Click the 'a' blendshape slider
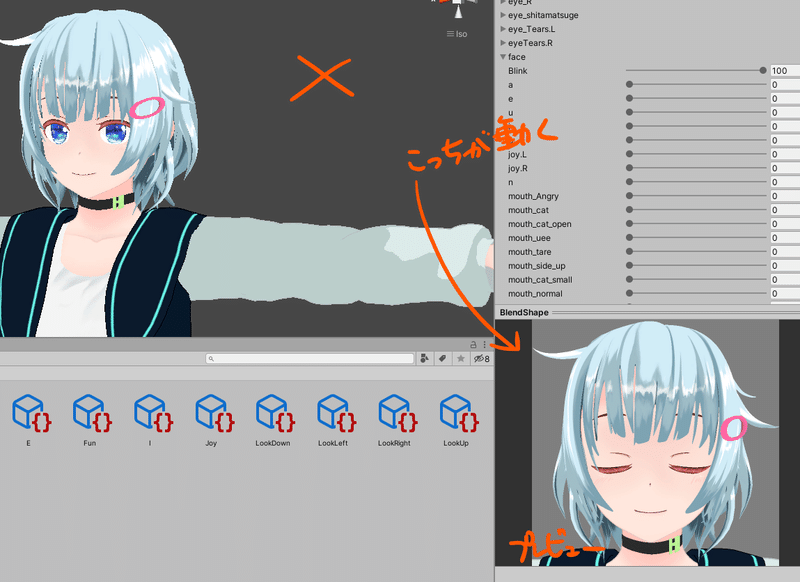The height and width of the screenshot is (582, 800). [x=696, y=85]
